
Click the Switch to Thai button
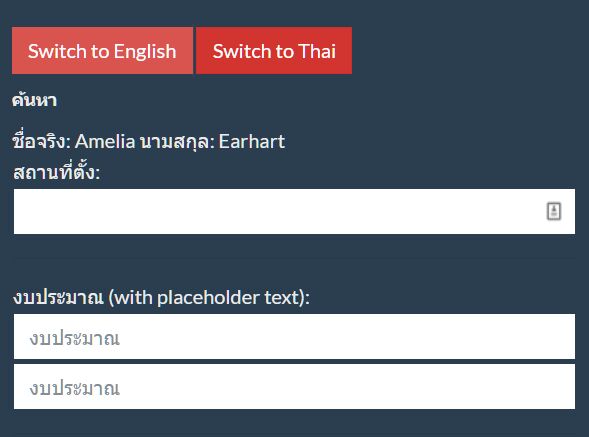[274, 50]
